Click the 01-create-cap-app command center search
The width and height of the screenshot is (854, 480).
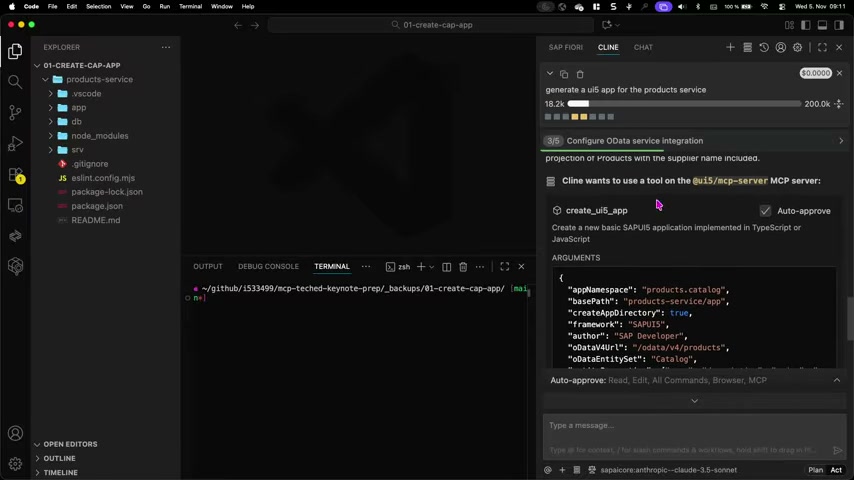click(x=431, y=25)
